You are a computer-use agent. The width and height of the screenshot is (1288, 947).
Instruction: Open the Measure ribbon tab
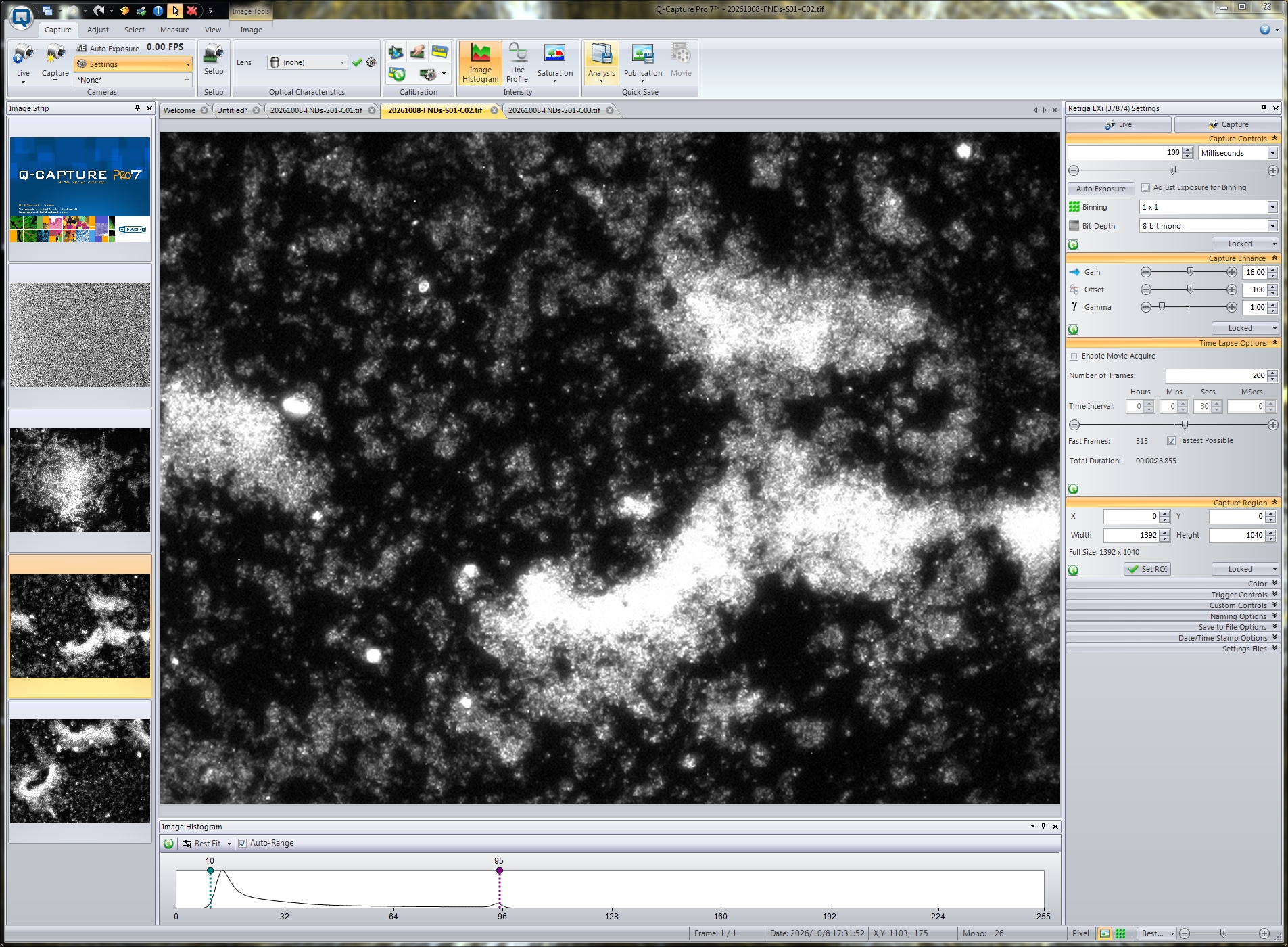coord(174,30)
